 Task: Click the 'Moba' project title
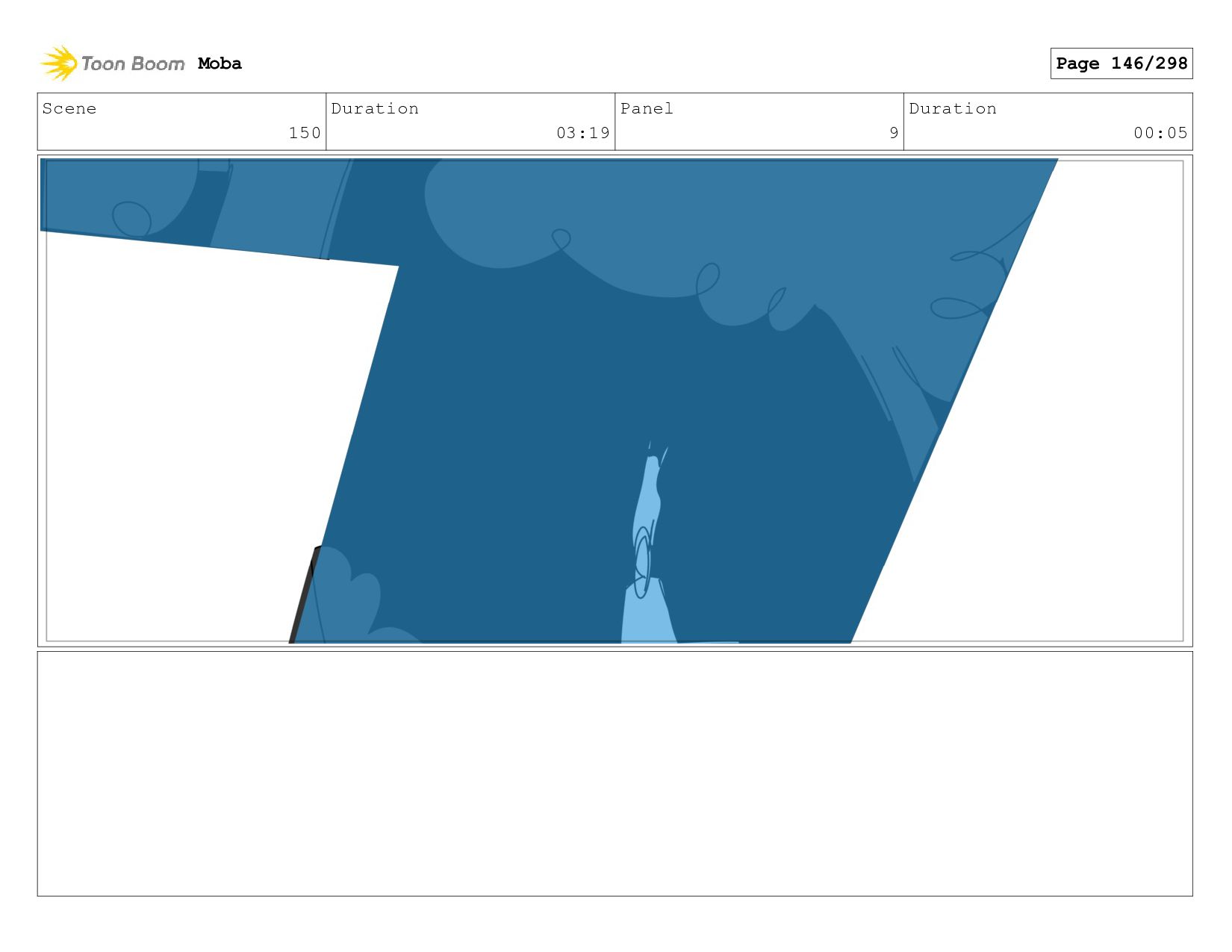220,63
